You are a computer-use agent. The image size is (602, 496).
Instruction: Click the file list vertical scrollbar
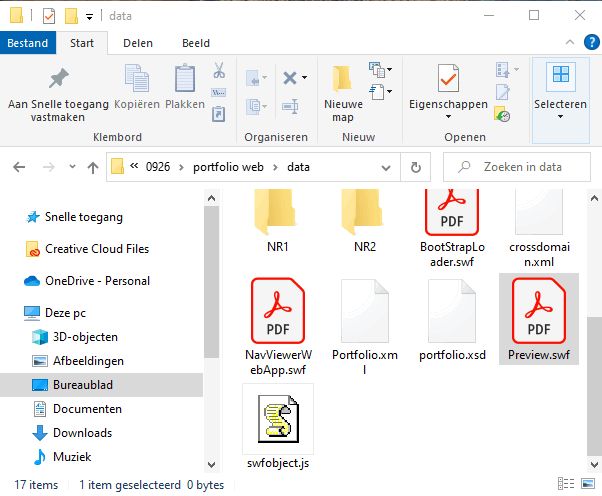594,385
